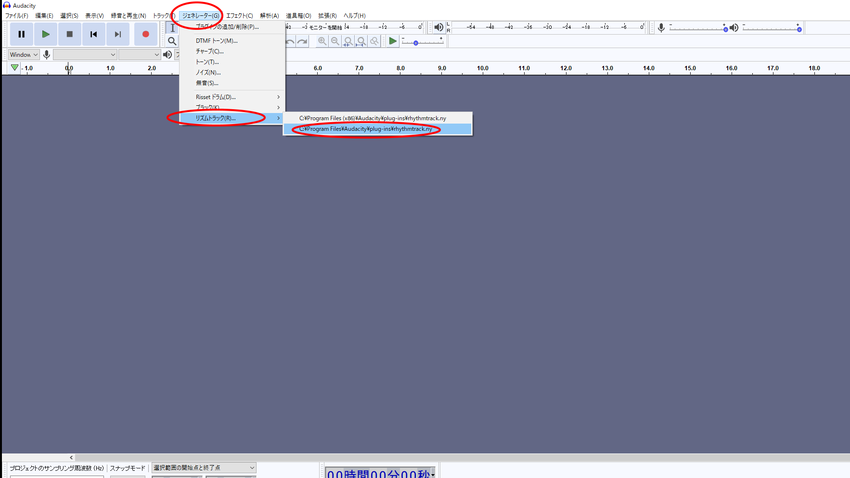Choose トーン(T) generator entry
This screenshot has width=850, height=478.
point(232,62)
